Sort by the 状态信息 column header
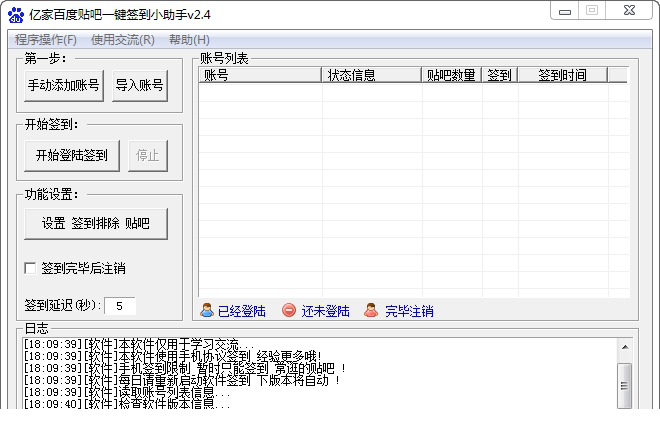This screenshot has width=660, height=425. (x=372, y=75)
